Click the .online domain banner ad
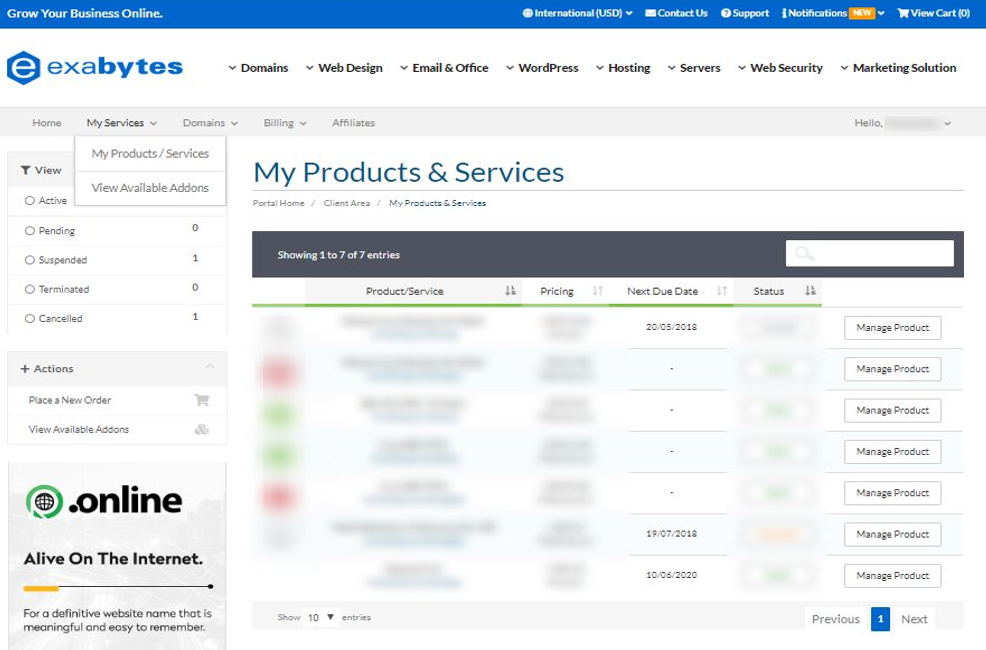 (x=117, y=556)
